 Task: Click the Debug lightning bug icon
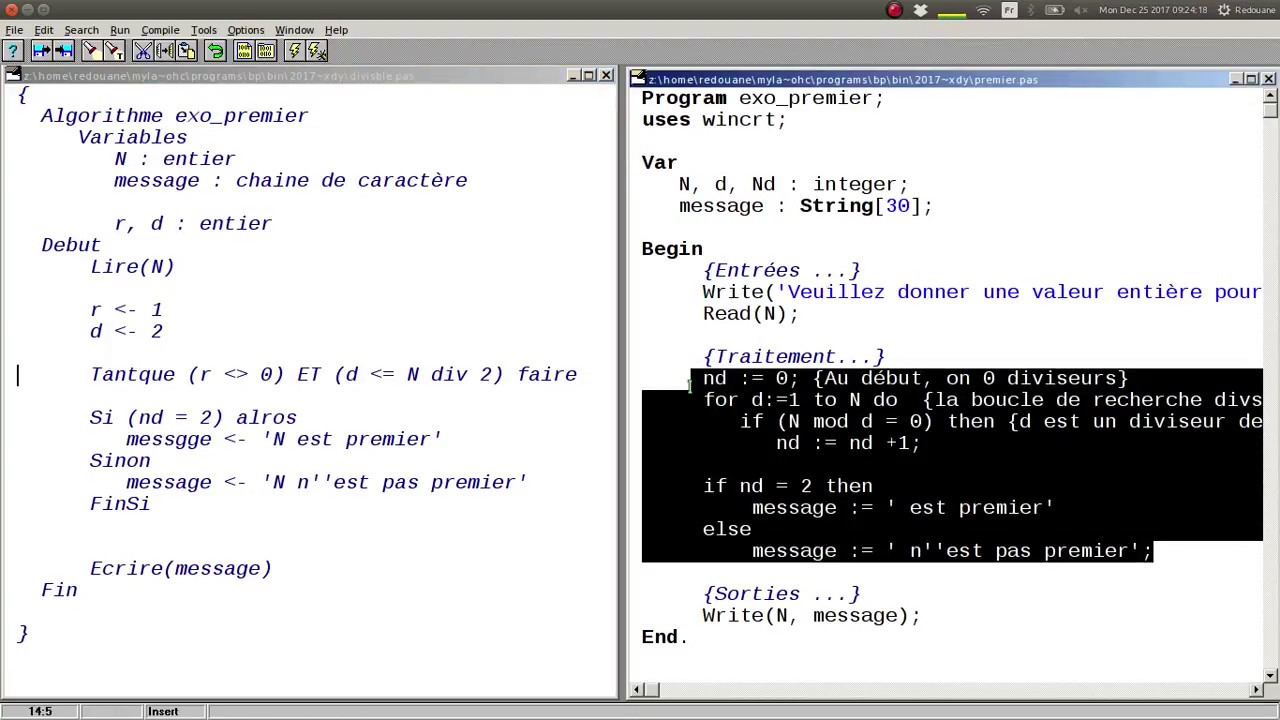317,51
